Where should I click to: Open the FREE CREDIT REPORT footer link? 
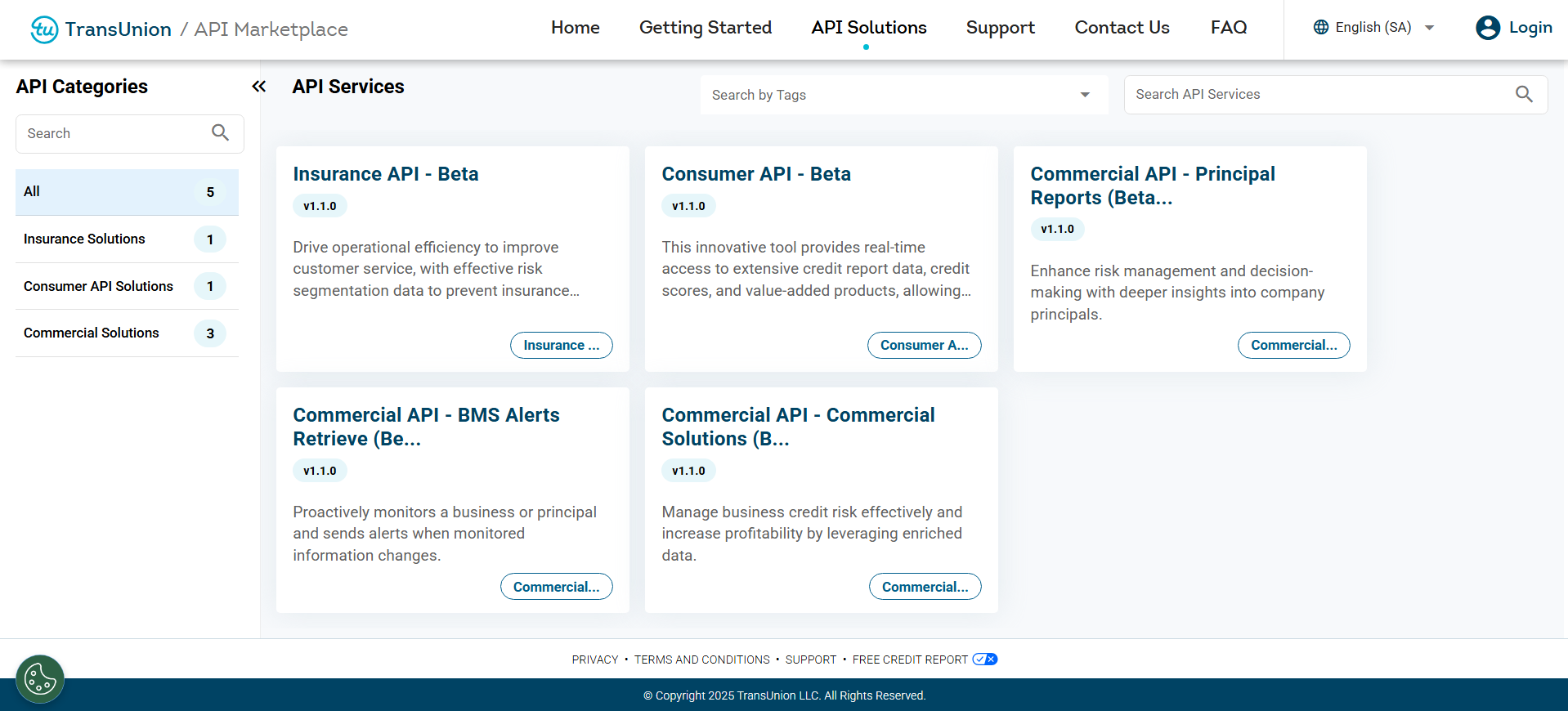tap(910, 660)
